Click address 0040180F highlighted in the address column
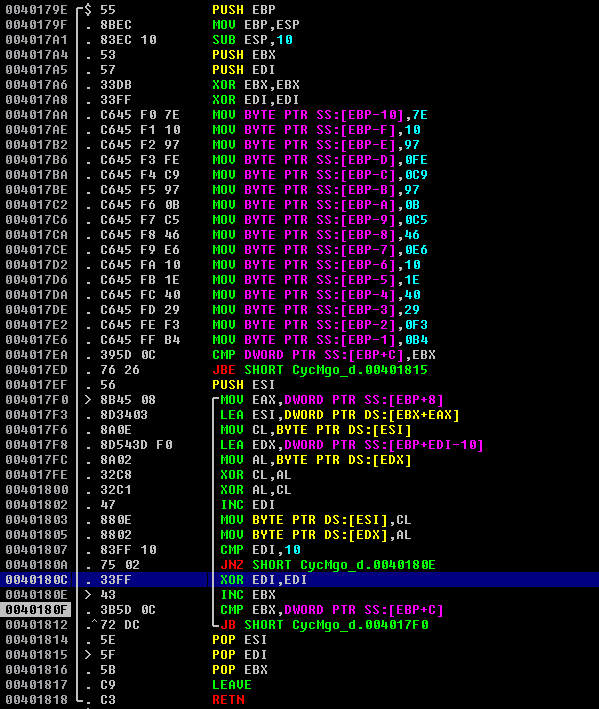 click(36, 610)
